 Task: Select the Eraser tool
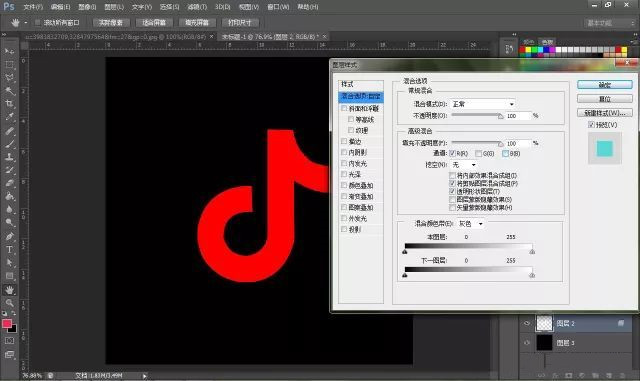coord(9,183)
